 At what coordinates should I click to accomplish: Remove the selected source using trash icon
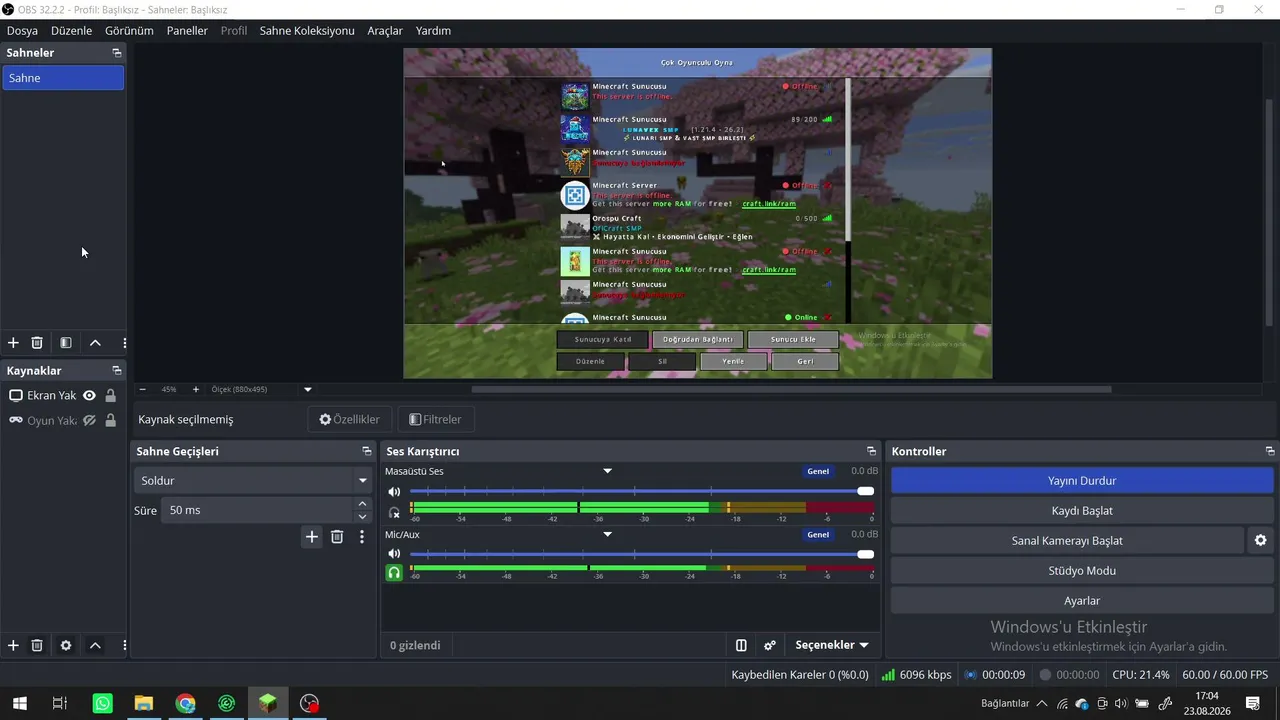click(x=37, y=645)
